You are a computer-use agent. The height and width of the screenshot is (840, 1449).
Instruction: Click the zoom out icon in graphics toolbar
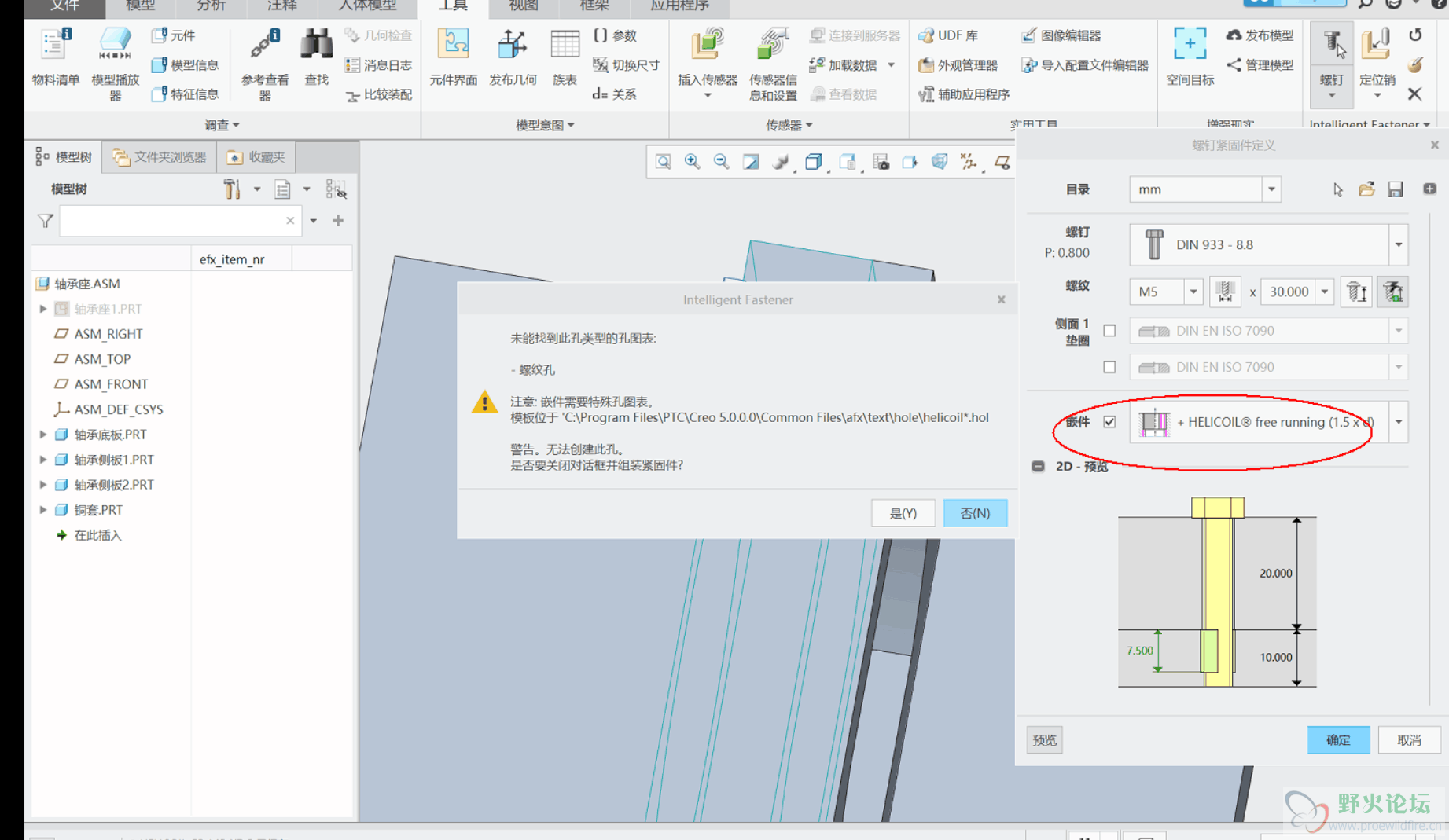[721, 162]
